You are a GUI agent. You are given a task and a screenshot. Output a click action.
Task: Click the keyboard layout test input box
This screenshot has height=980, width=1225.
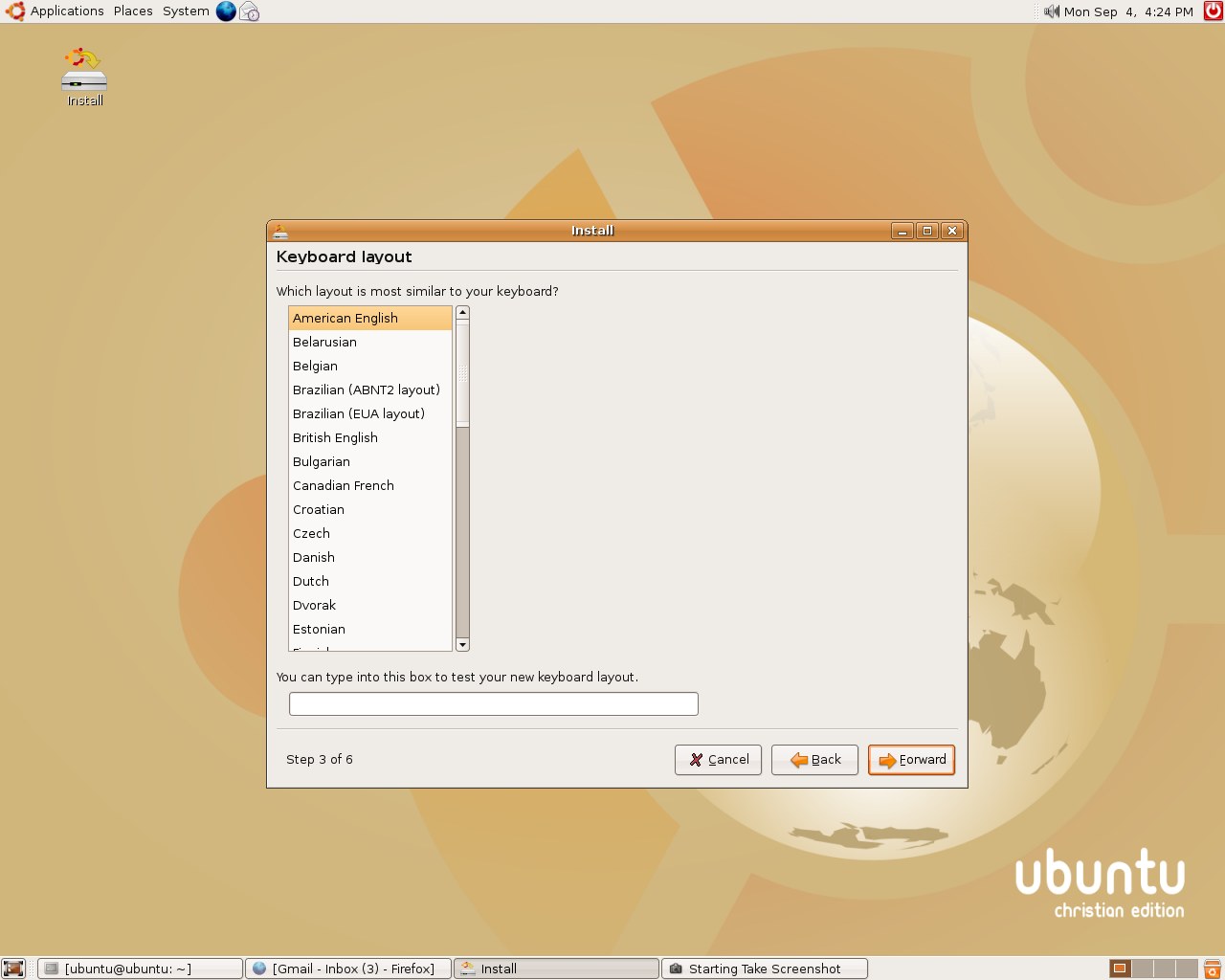coord(494,704)
